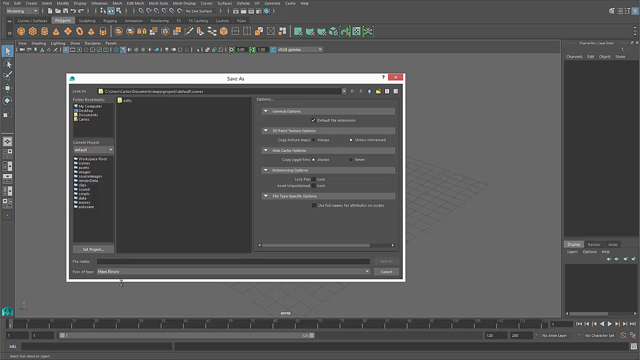
Task: Collapse the Disk Cache Options section
Action: coord(266,150)
